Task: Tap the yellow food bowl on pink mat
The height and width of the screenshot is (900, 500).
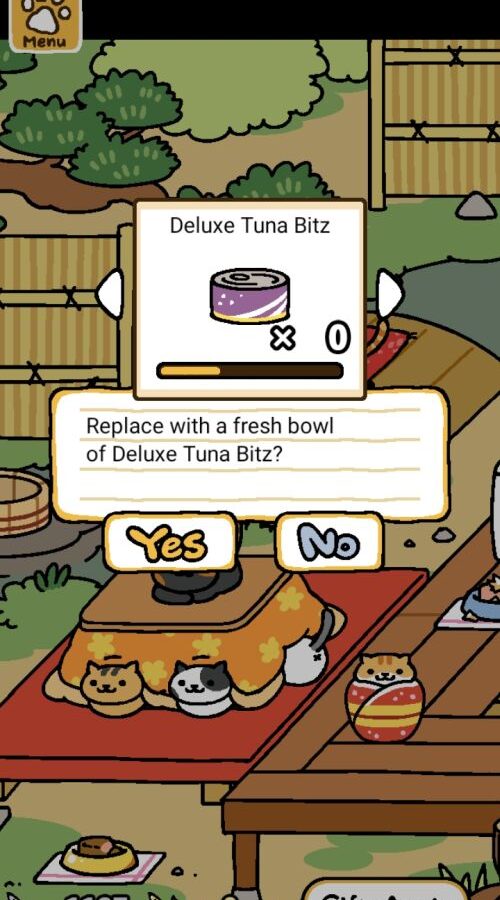Action: click(x=99, y=858)
